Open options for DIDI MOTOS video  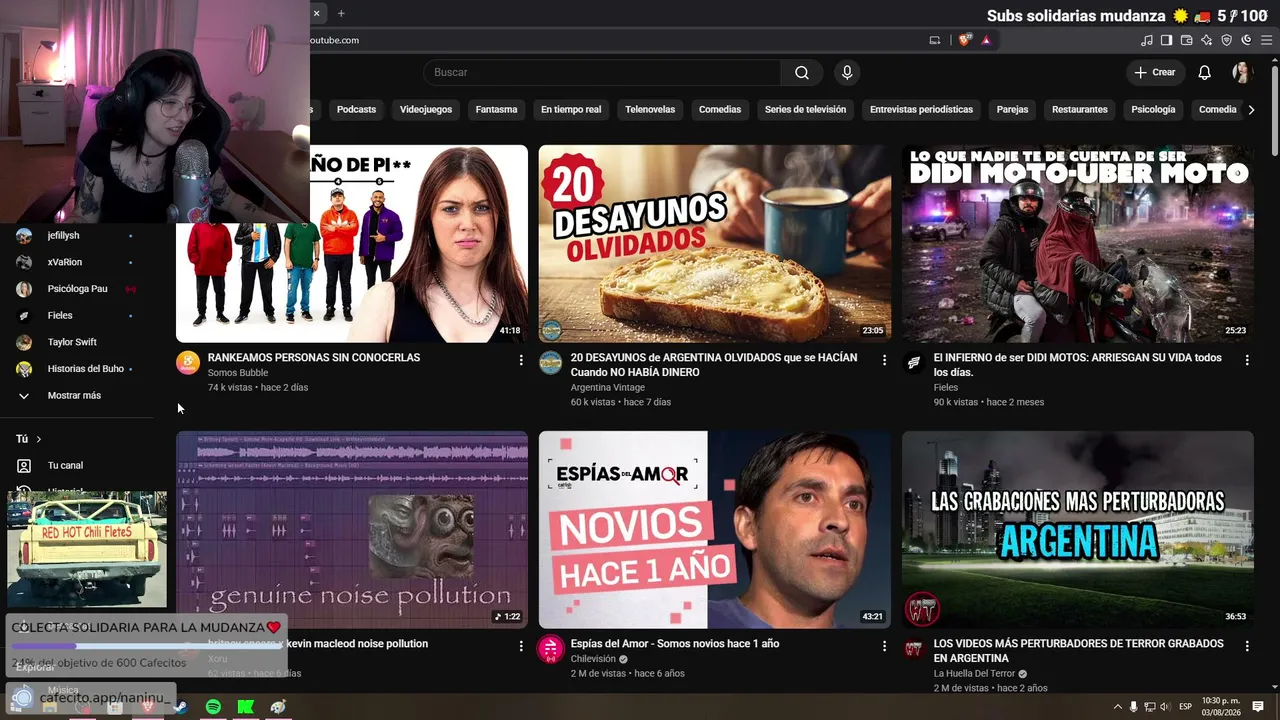point(1247,359)
